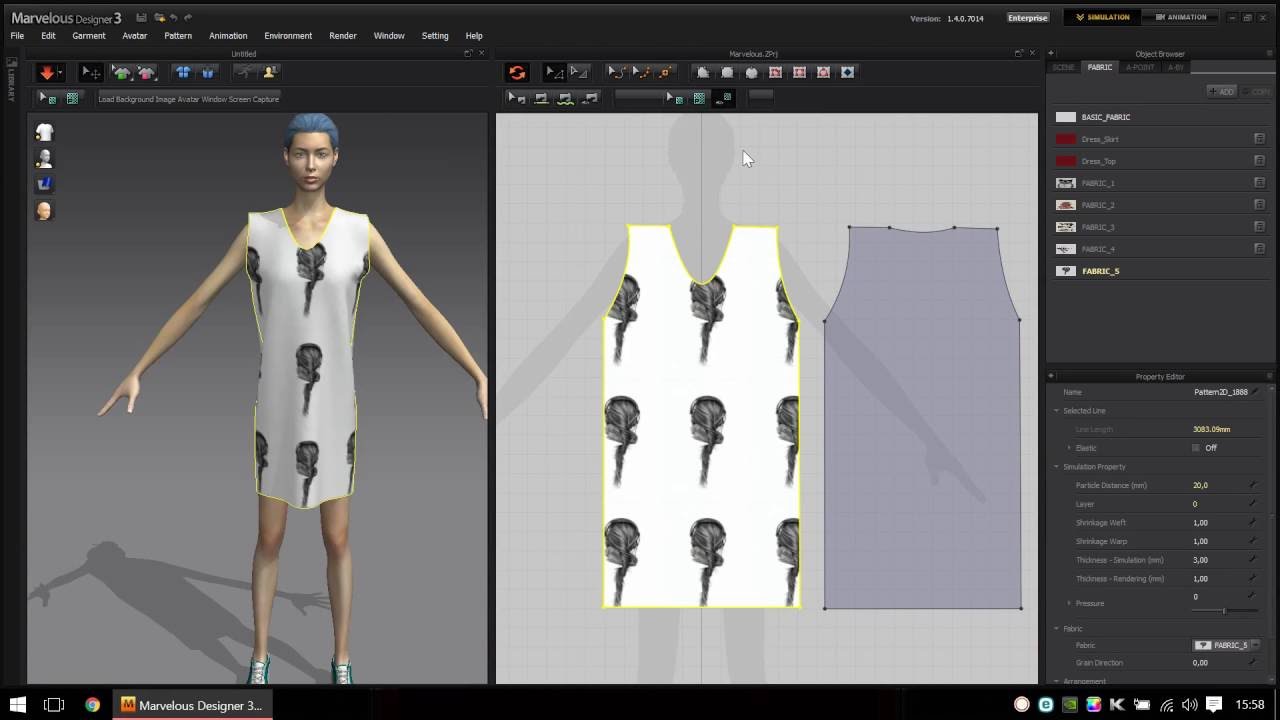Click the green shirt garment tool

click(x=121, y=73)
